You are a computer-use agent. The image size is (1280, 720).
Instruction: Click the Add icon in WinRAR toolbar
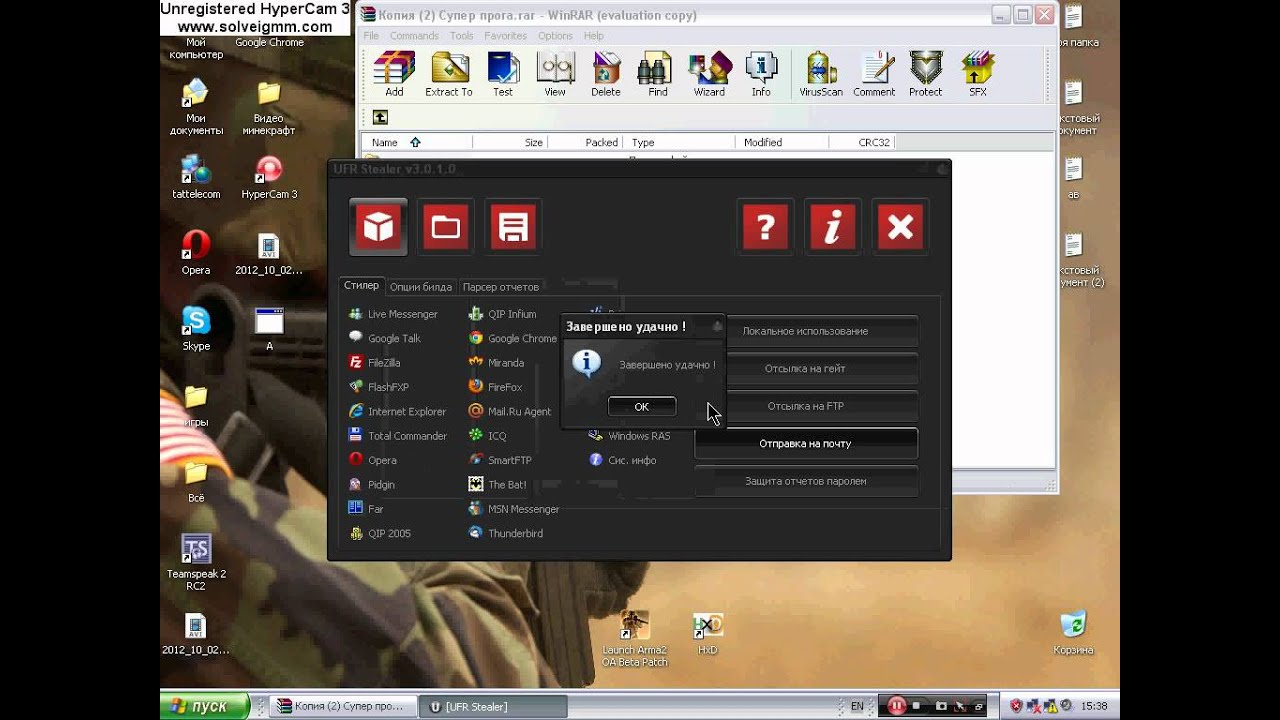pyautogui.click(x=394, y=75)
